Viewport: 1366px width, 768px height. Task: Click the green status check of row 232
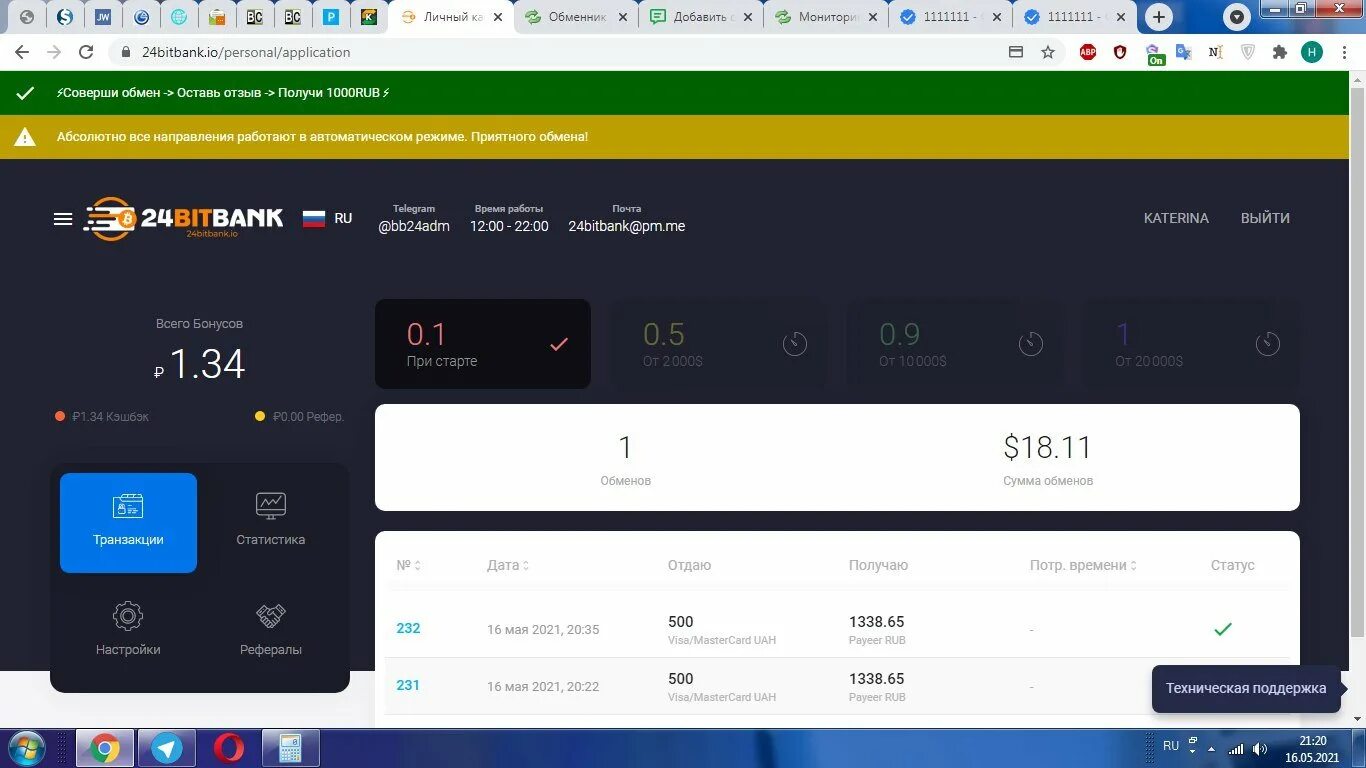tap(1222, 629)
